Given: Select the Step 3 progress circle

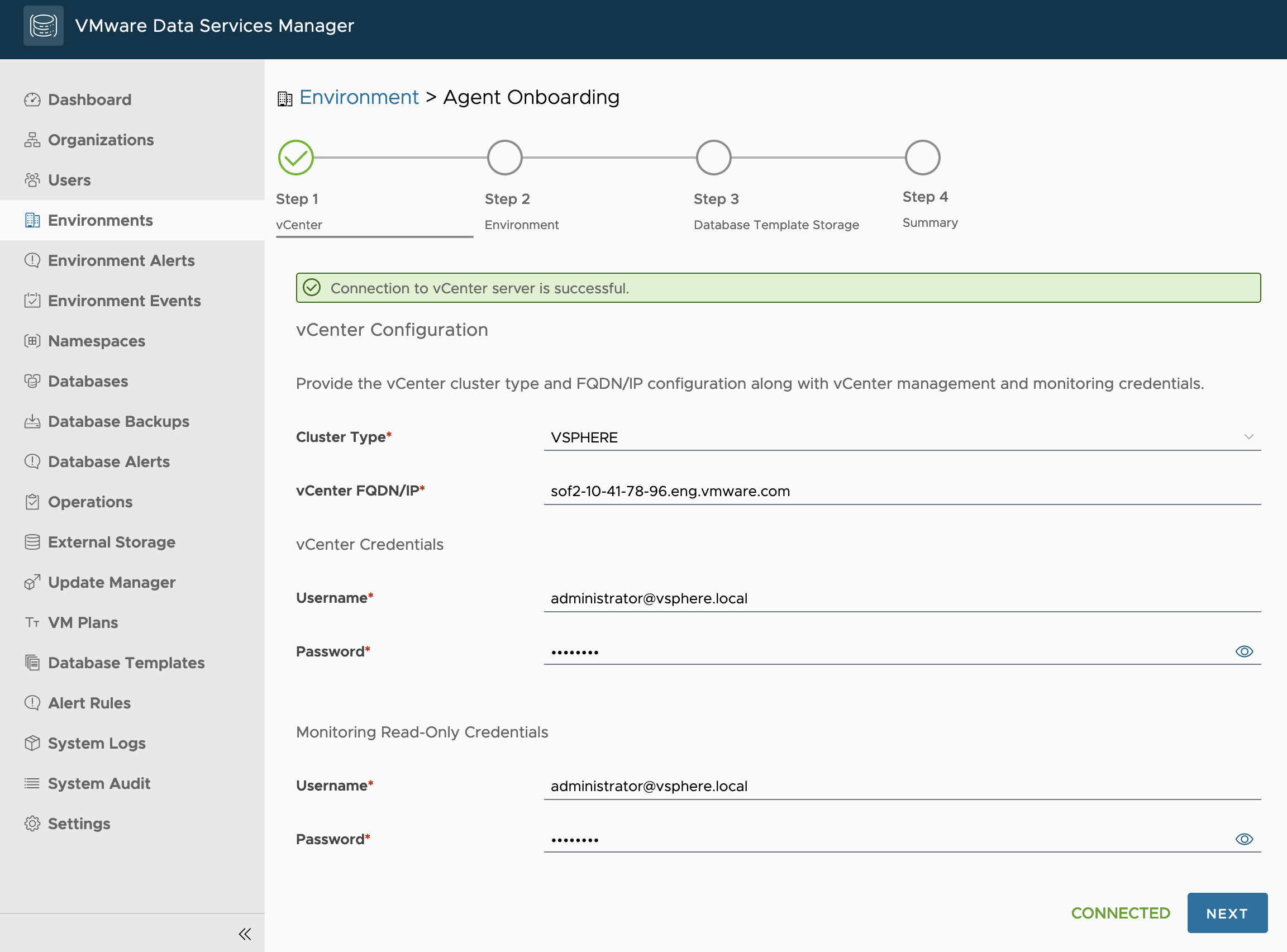Looking at the screenshot, I should point(713,158).
